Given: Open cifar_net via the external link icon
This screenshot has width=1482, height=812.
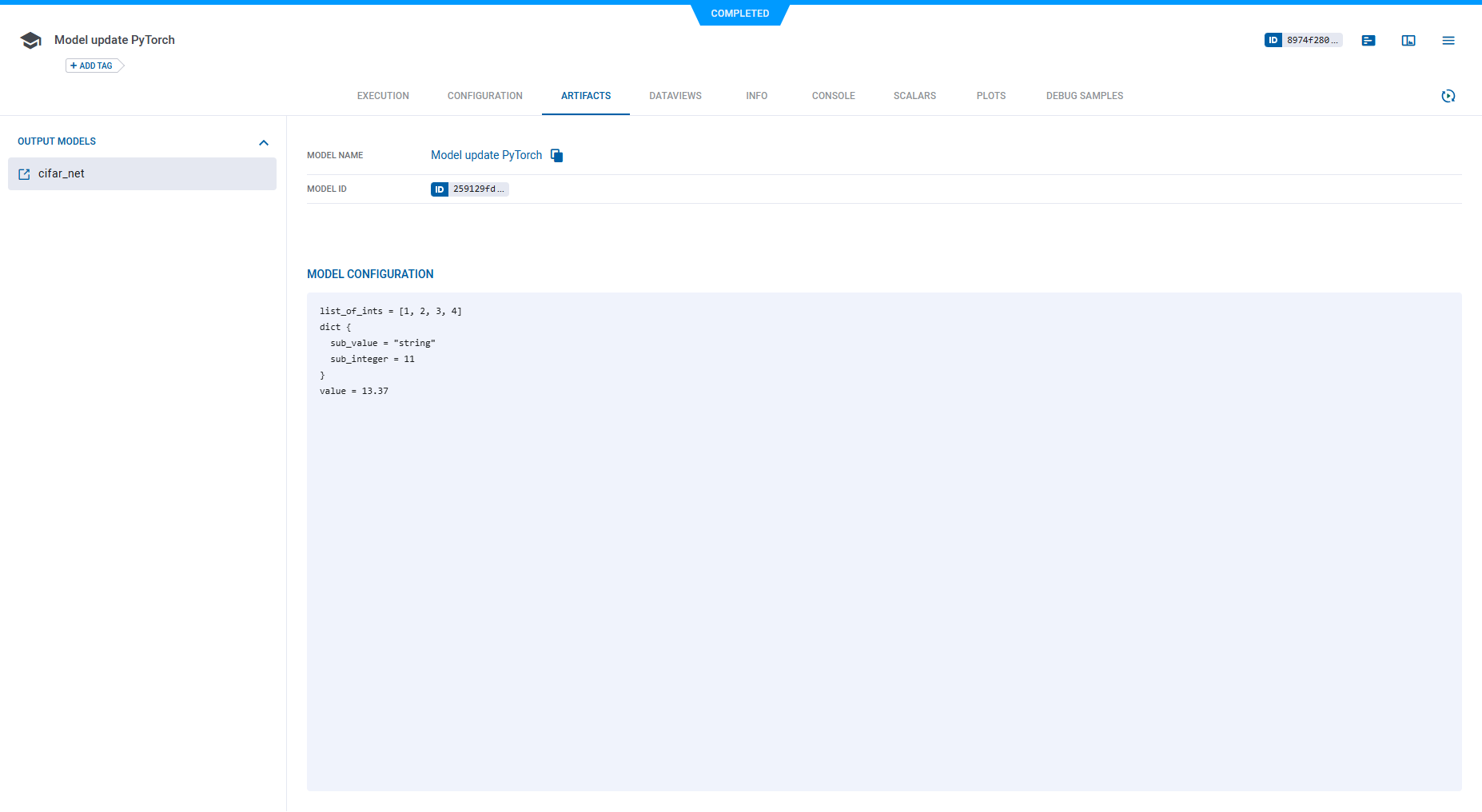Looking at the screenshot, I should click(24, 173).
